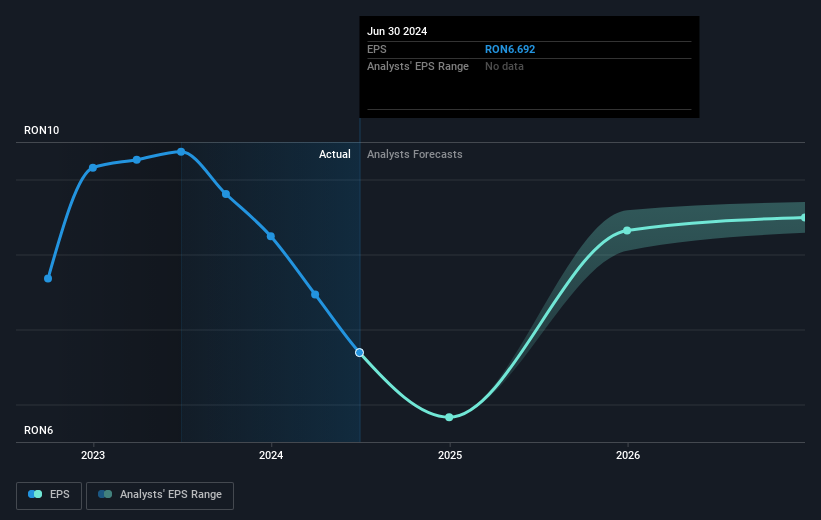Select the Jun 30 2024 highlighted data point
Image resolution: width=821 pixels, height=520 pixels.
[359, 352]
